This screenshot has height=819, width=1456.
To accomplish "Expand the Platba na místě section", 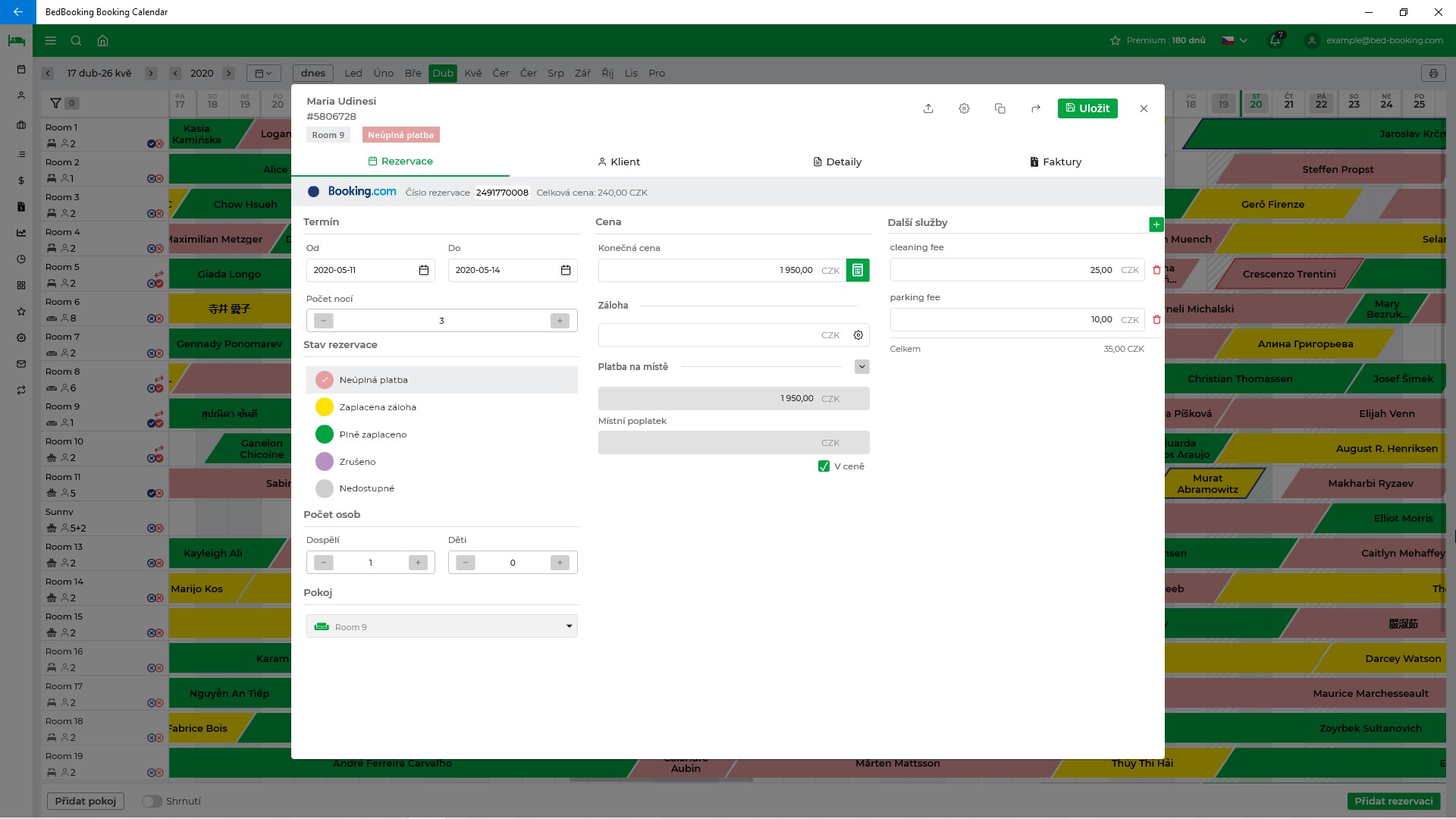I will (x=861, y=367).
